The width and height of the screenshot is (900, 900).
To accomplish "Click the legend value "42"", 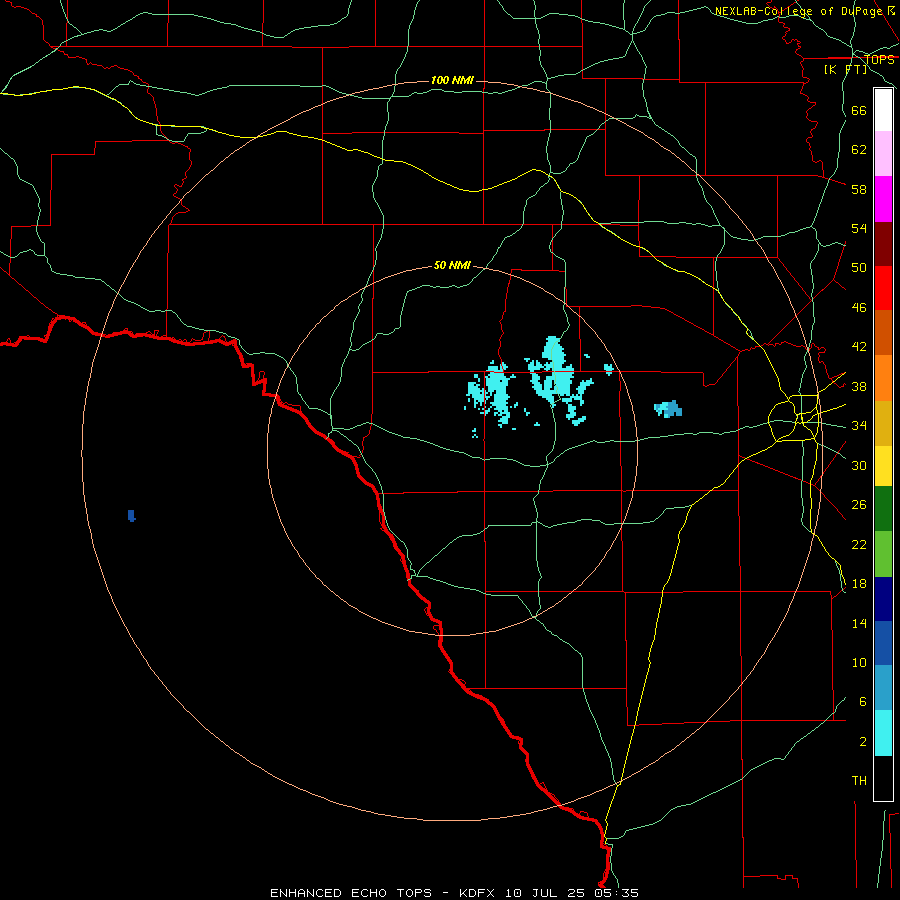I will coord(859,347).
